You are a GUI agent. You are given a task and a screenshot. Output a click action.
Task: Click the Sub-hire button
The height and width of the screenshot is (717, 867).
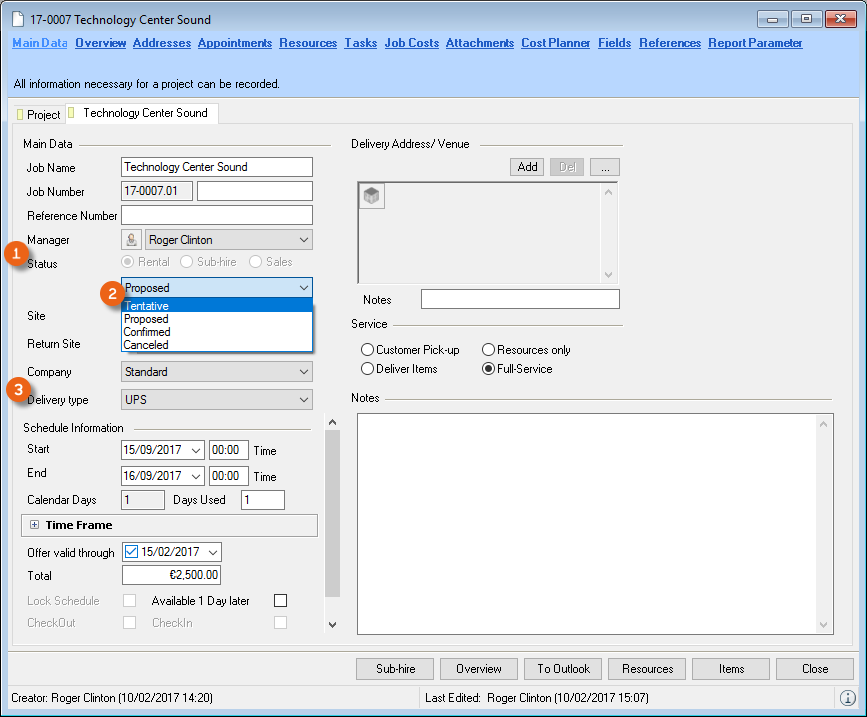tap(396, 669)
